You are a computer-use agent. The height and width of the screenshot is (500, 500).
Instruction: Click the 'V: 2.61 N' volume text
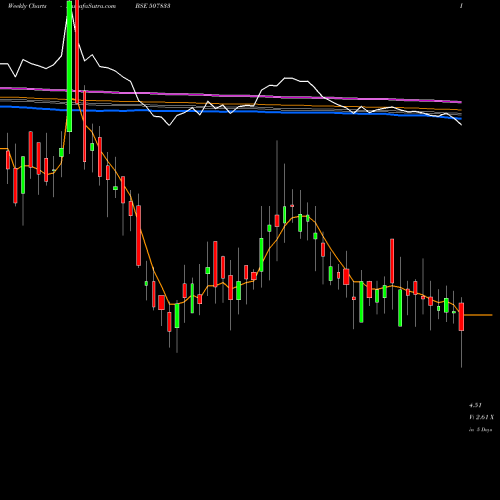click(481, 417)
